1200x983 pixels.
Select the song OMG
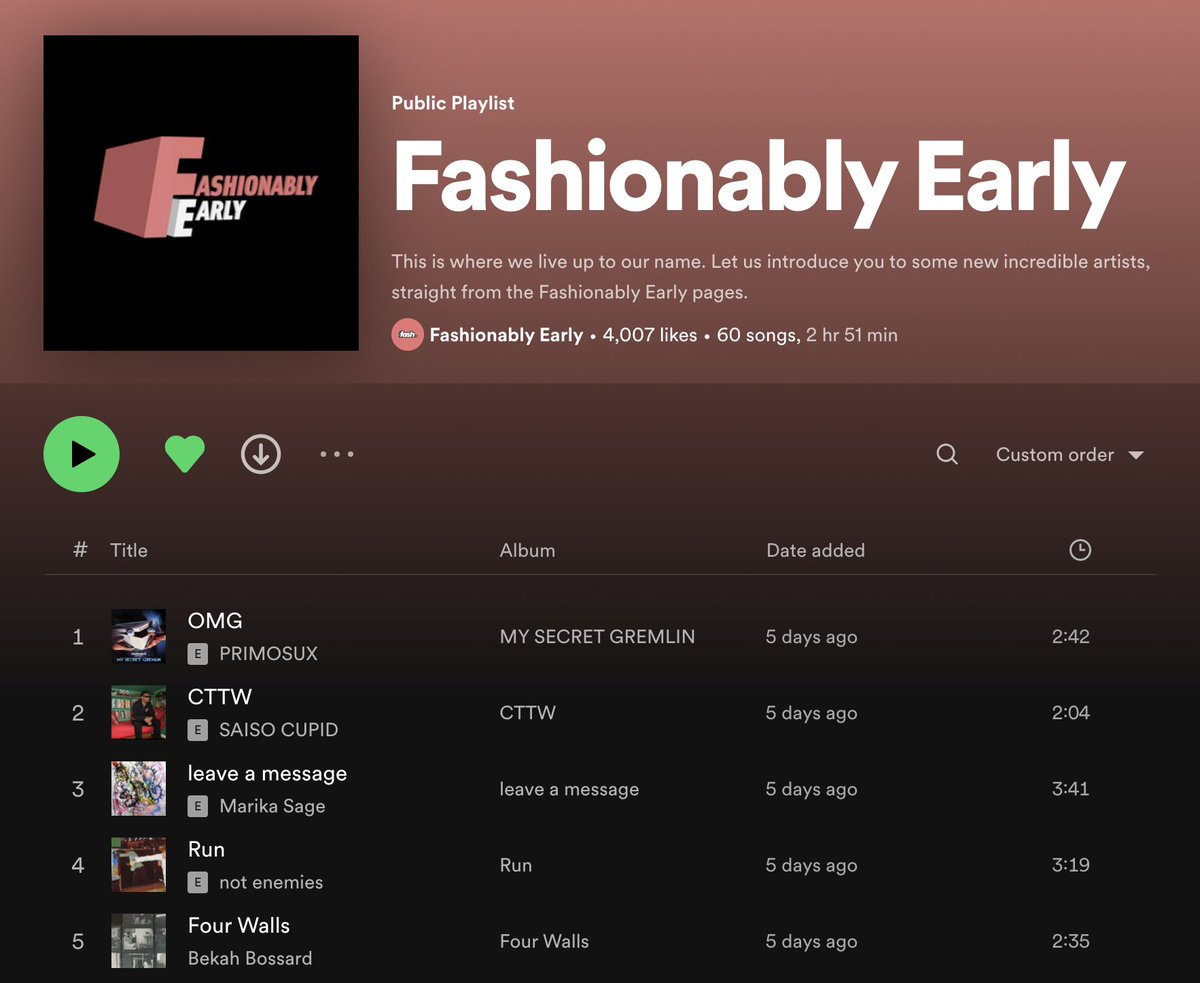click(215, 621)
